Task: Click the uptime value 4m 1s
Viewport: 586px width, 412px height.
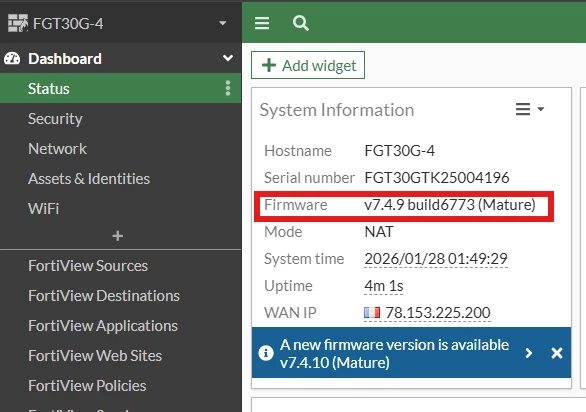Action: point(384,286)
